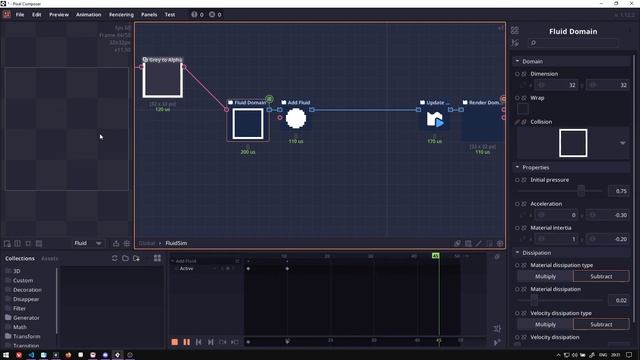Open graph settings gear icon

[x=500, y=243]
